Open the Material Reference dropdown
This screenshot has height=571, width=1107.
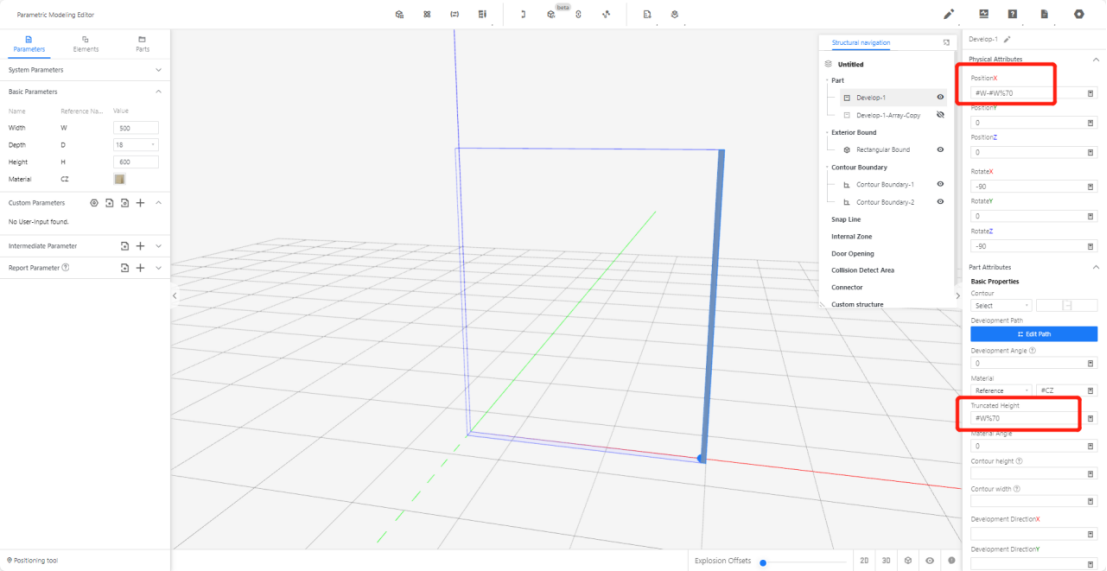(x=1000, y=390)
